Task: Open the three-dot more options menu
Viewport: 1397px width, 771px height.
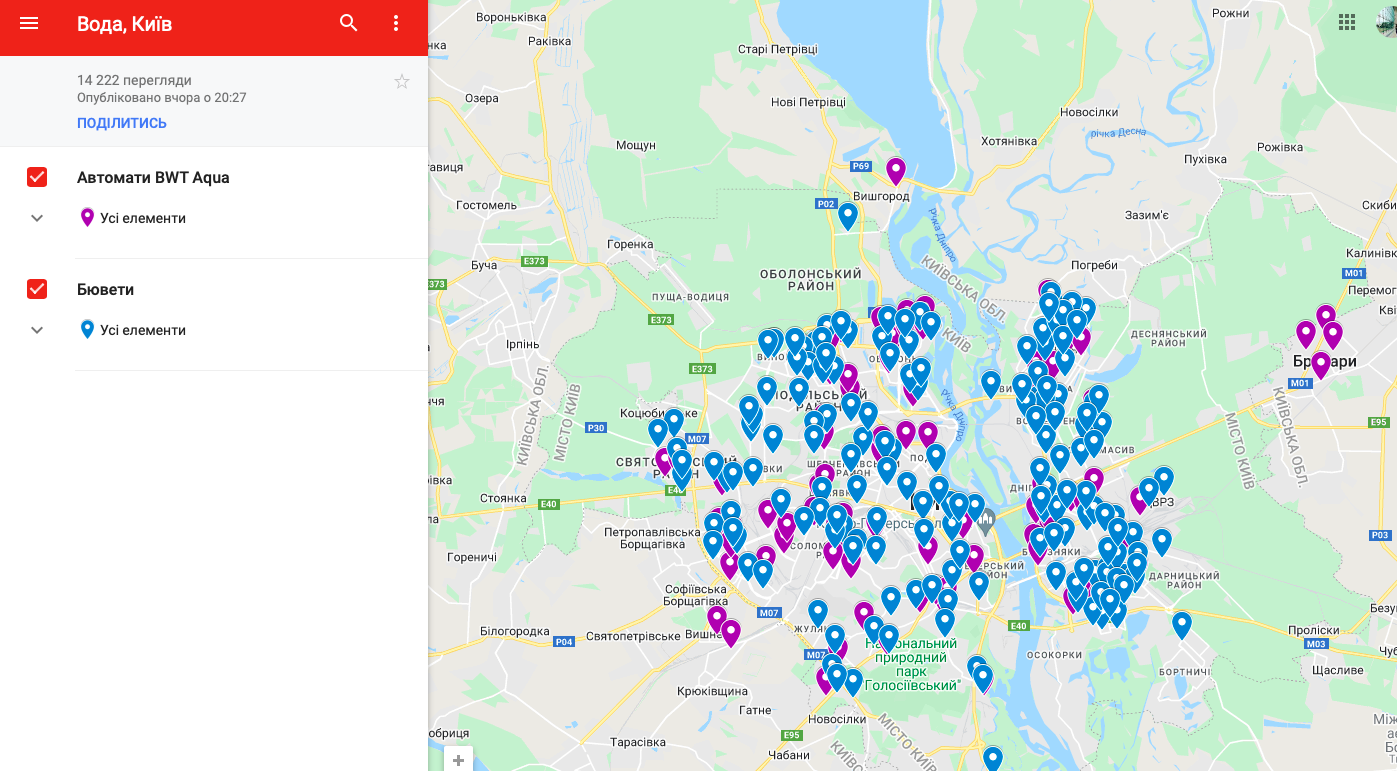Action: (396, 23)
